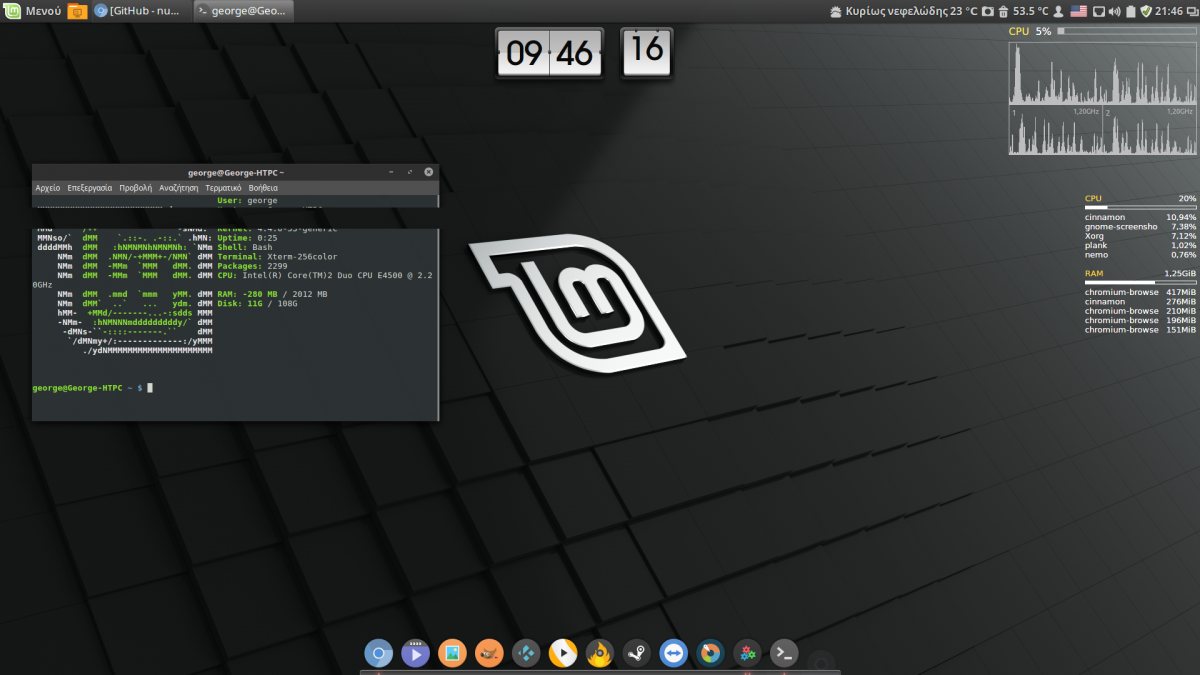The width and height of the screenshot is (1200, 675).
Task: Click the battery power tray icon
Action: (1131, 11)
